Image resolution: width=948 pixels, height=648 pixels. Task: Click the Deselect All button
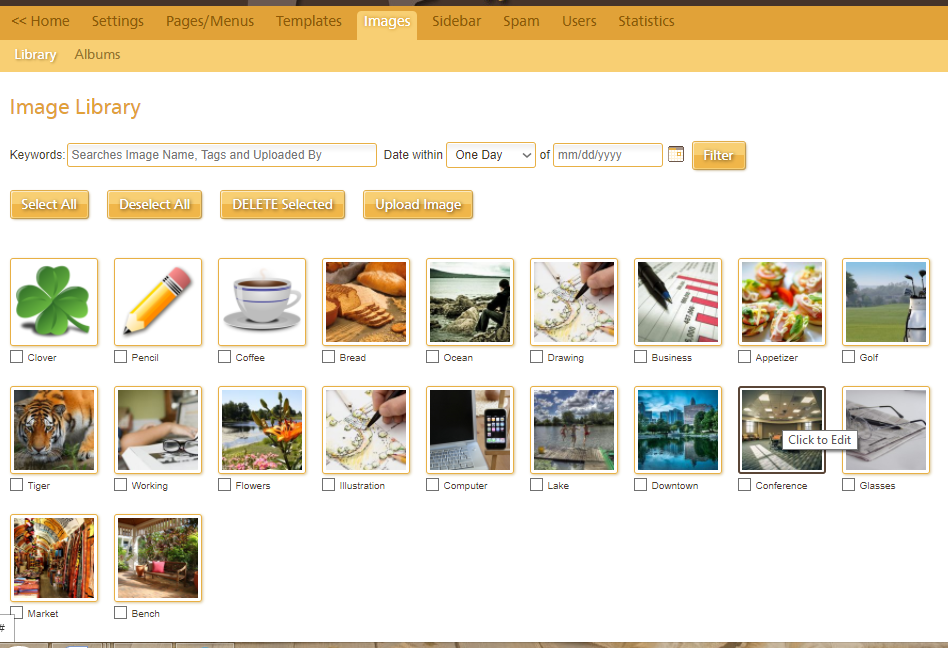tap(154, 204)
